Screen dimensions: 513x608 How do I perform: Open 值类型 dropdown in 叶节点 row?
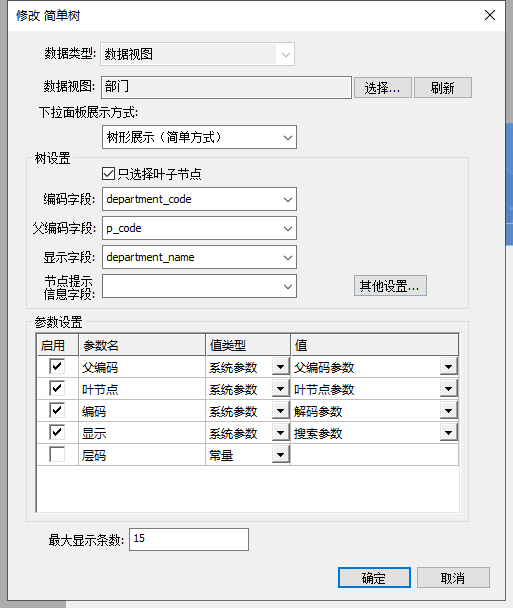[x=281, y=389]
